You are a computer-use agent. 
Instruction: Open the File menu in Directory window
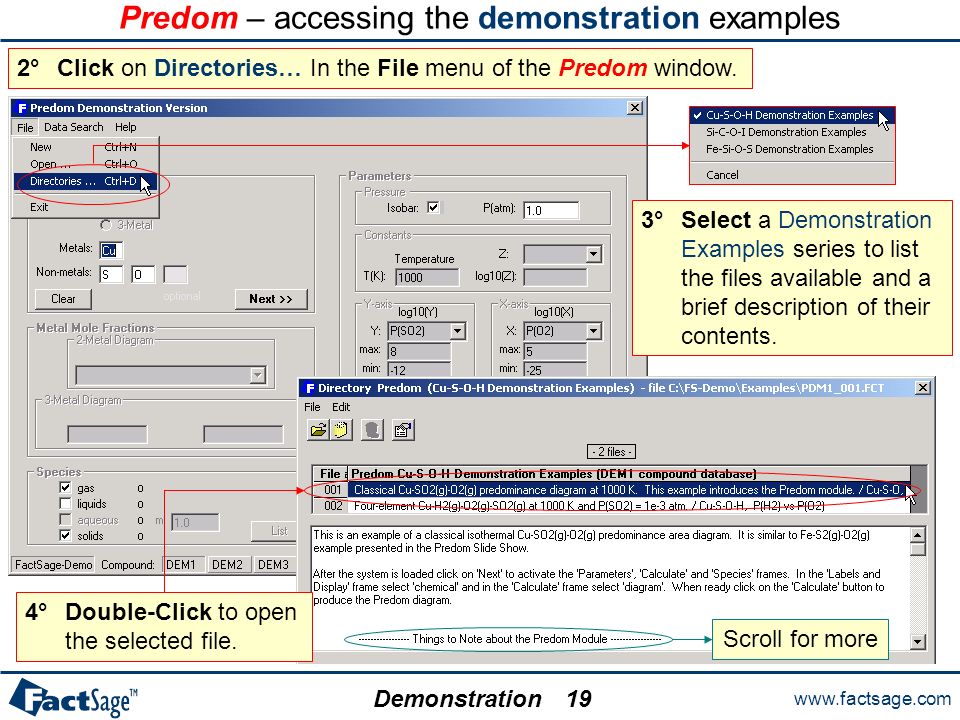[312, 407]
